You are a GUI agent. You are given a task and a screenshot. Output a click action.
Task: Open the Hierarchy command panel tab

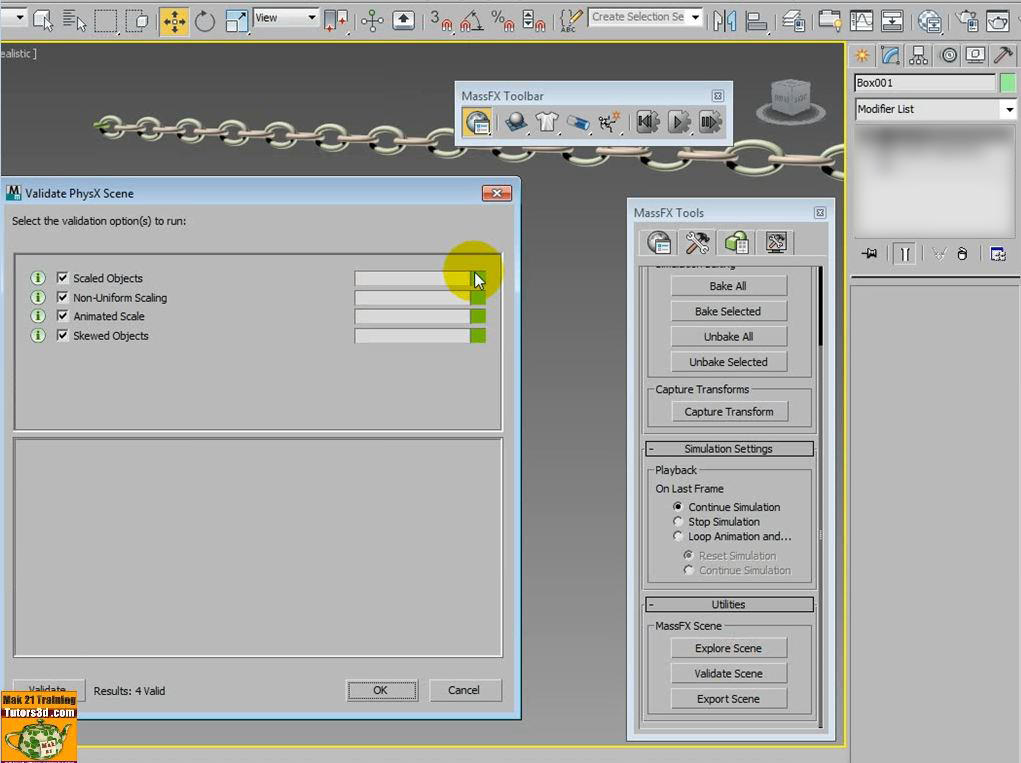pyautogui.click(x=918, y=55)
